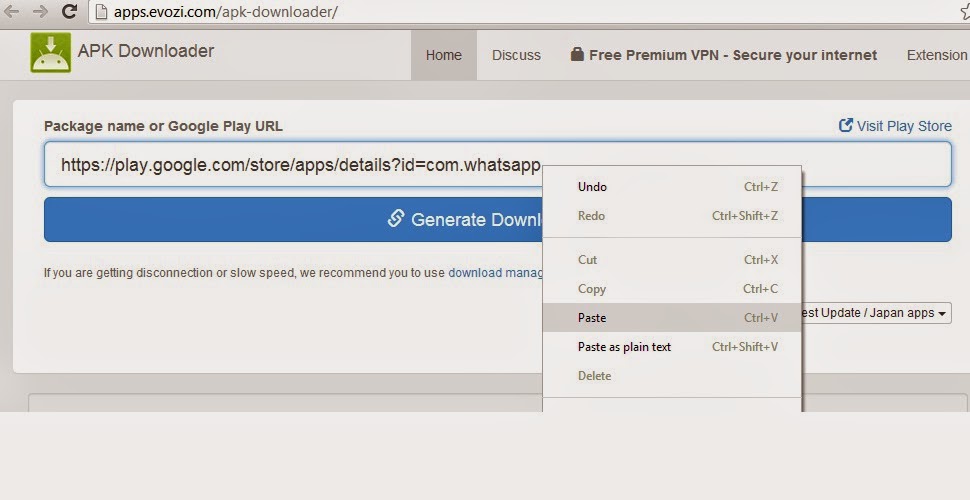Bookmark page with star icon
The width and height of the screenshot is (970, 500).
pyautogui.click(x=964, y=11)
